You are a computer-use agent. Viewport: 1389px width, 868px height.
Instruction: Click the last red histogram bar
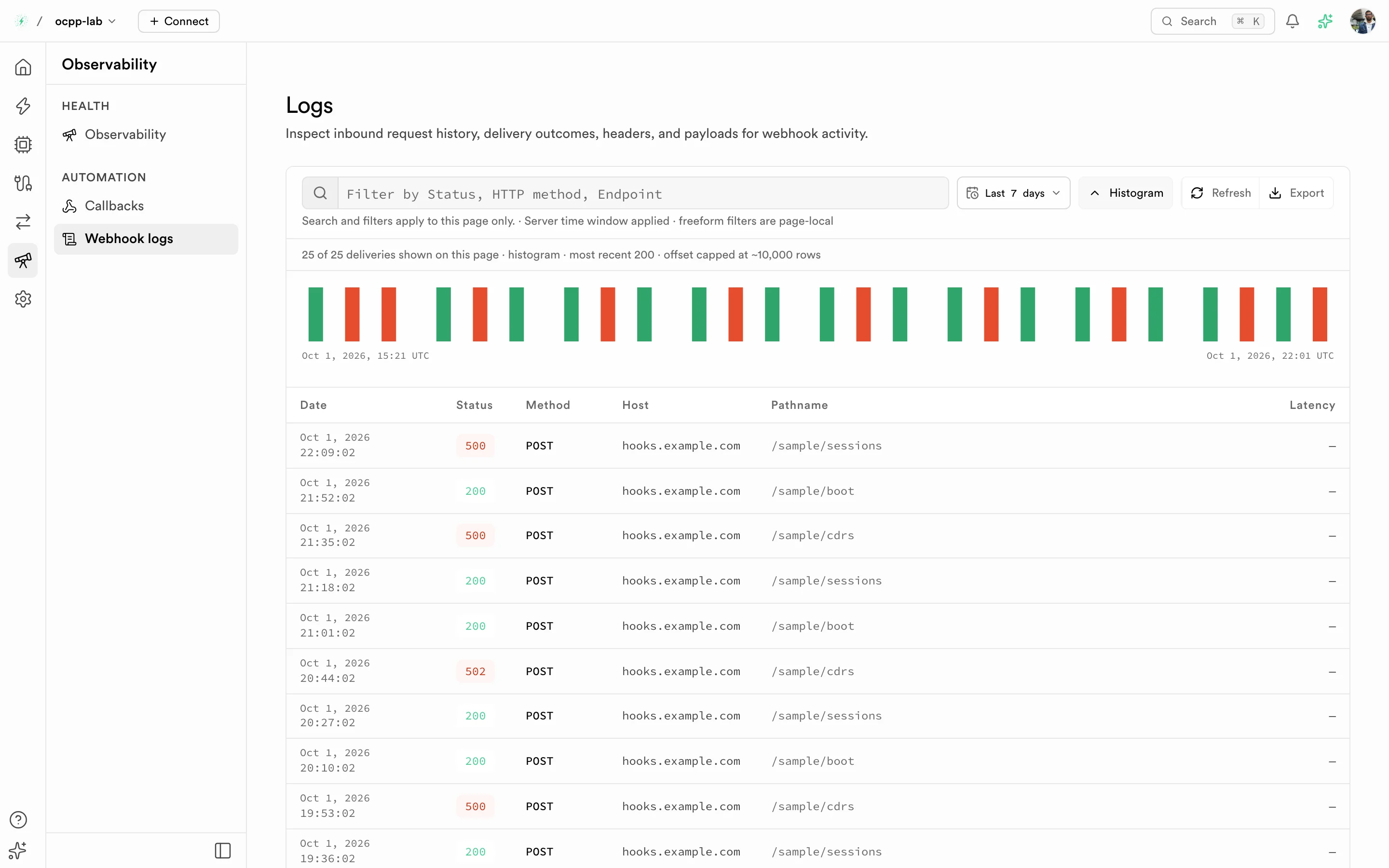1320,314
